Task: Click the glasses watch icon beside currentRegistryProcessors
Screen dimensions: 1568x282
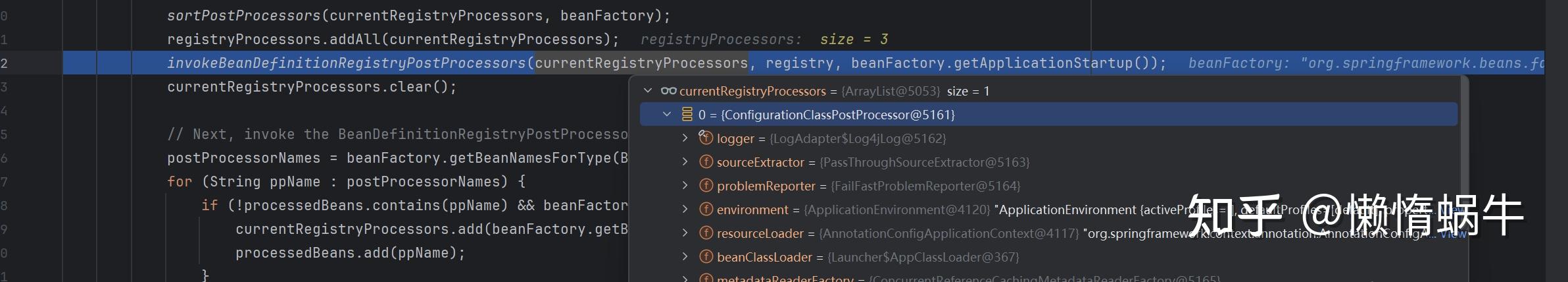Action: coord(668,91)
